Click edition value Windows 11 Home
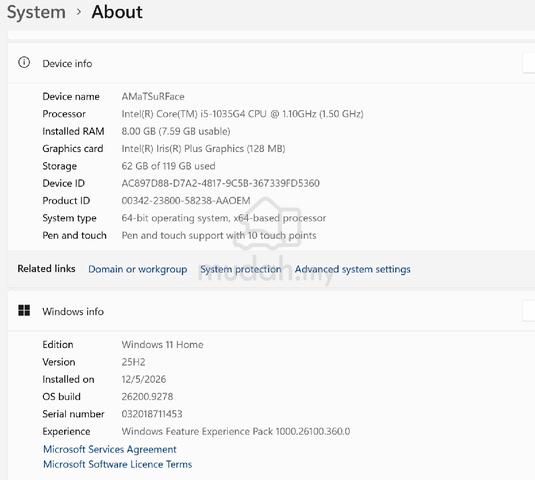The width and height of the screenshot is (535, 480). coord(162,345)
